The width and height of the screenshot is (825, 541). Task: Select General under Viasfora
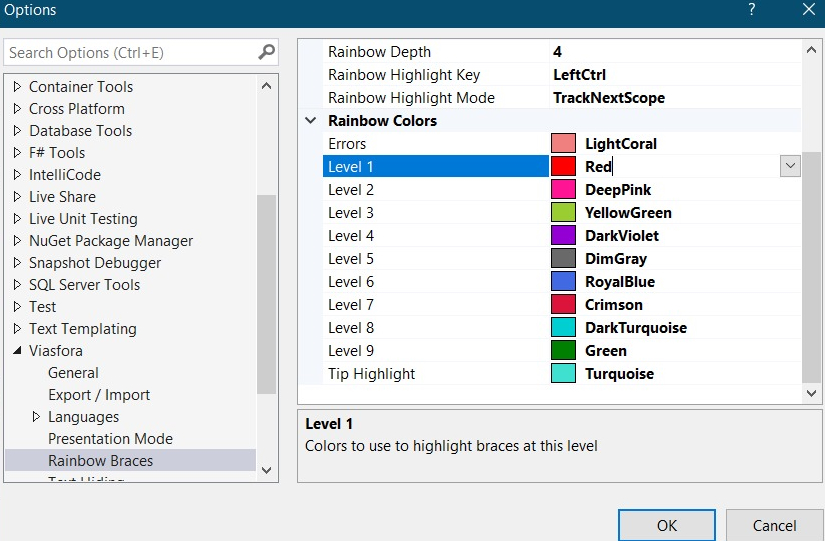click(x=73, y=373)
